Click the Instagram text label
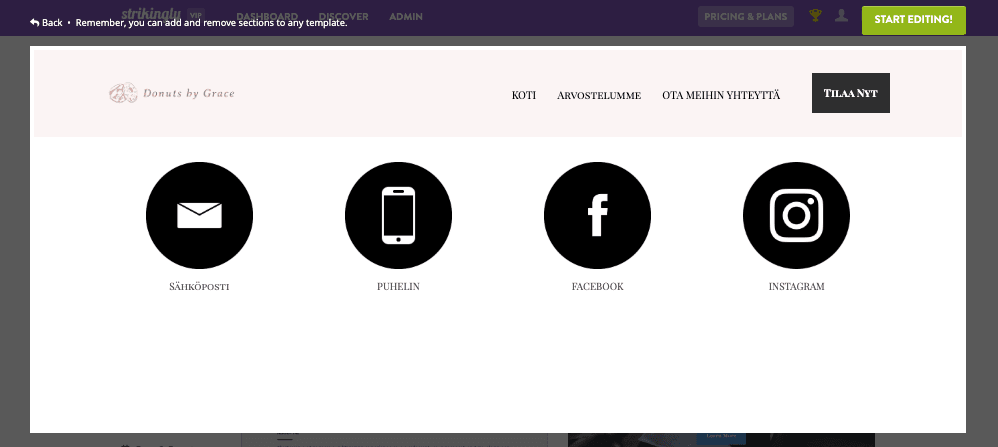Image resolution: width=998 pixels, height=447 pixels. coord(796,287)
